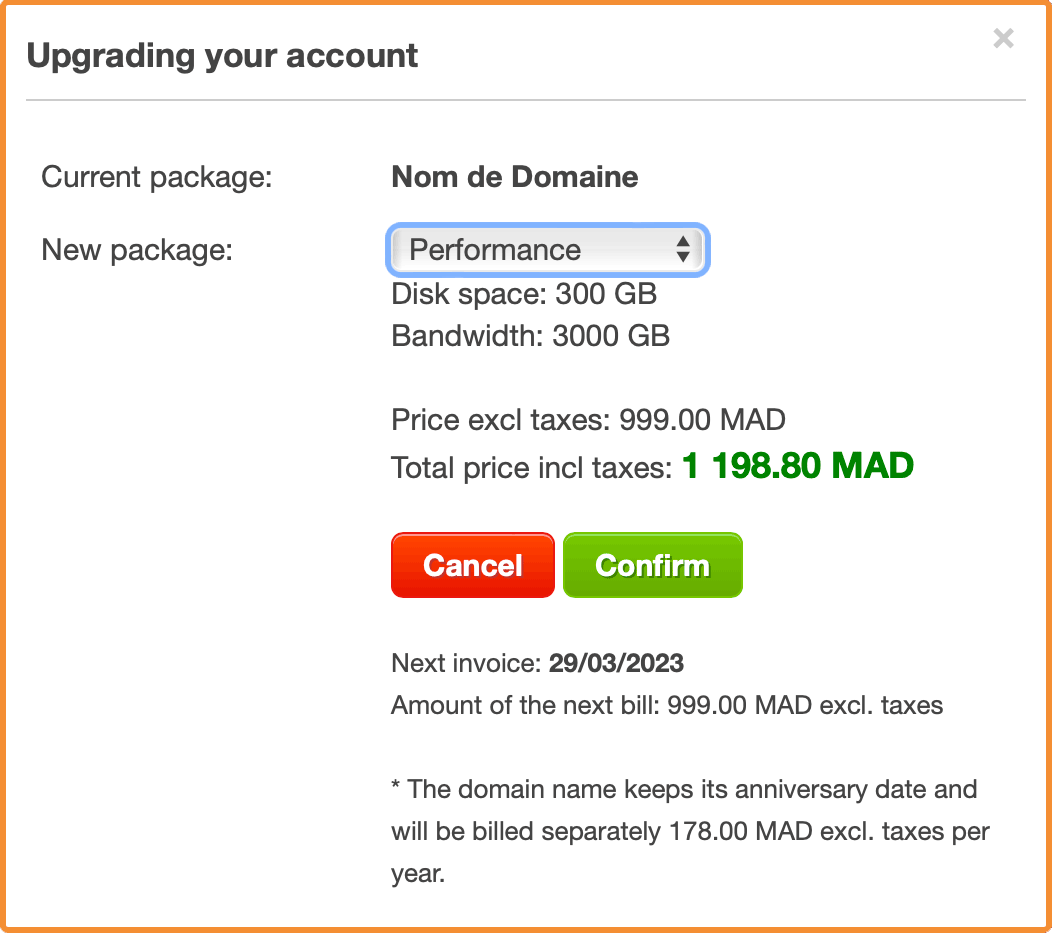
Task: Click the 'Disk space: 300 GB' line
Action: [x=524, y=294]
